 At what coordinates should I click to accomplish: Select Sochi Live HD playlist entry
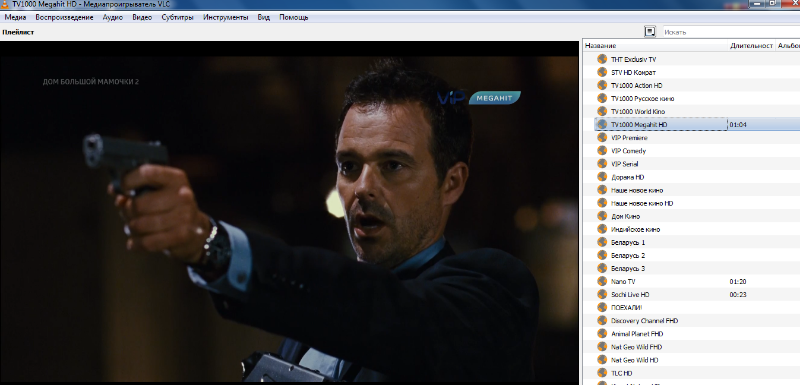(x=630, y=295)
